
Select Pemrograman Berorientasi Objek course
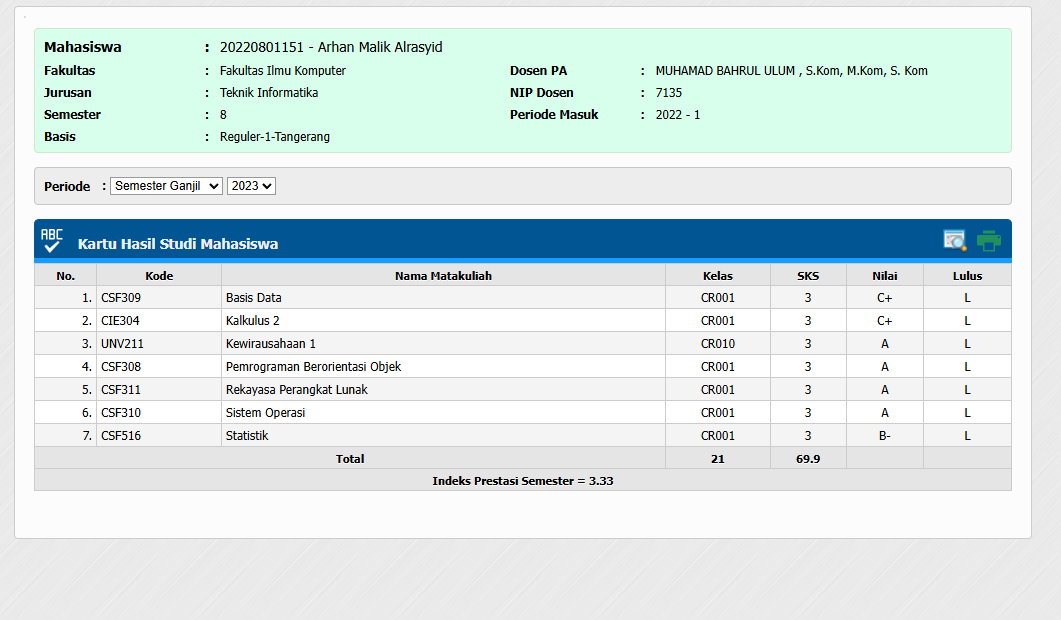313,367
